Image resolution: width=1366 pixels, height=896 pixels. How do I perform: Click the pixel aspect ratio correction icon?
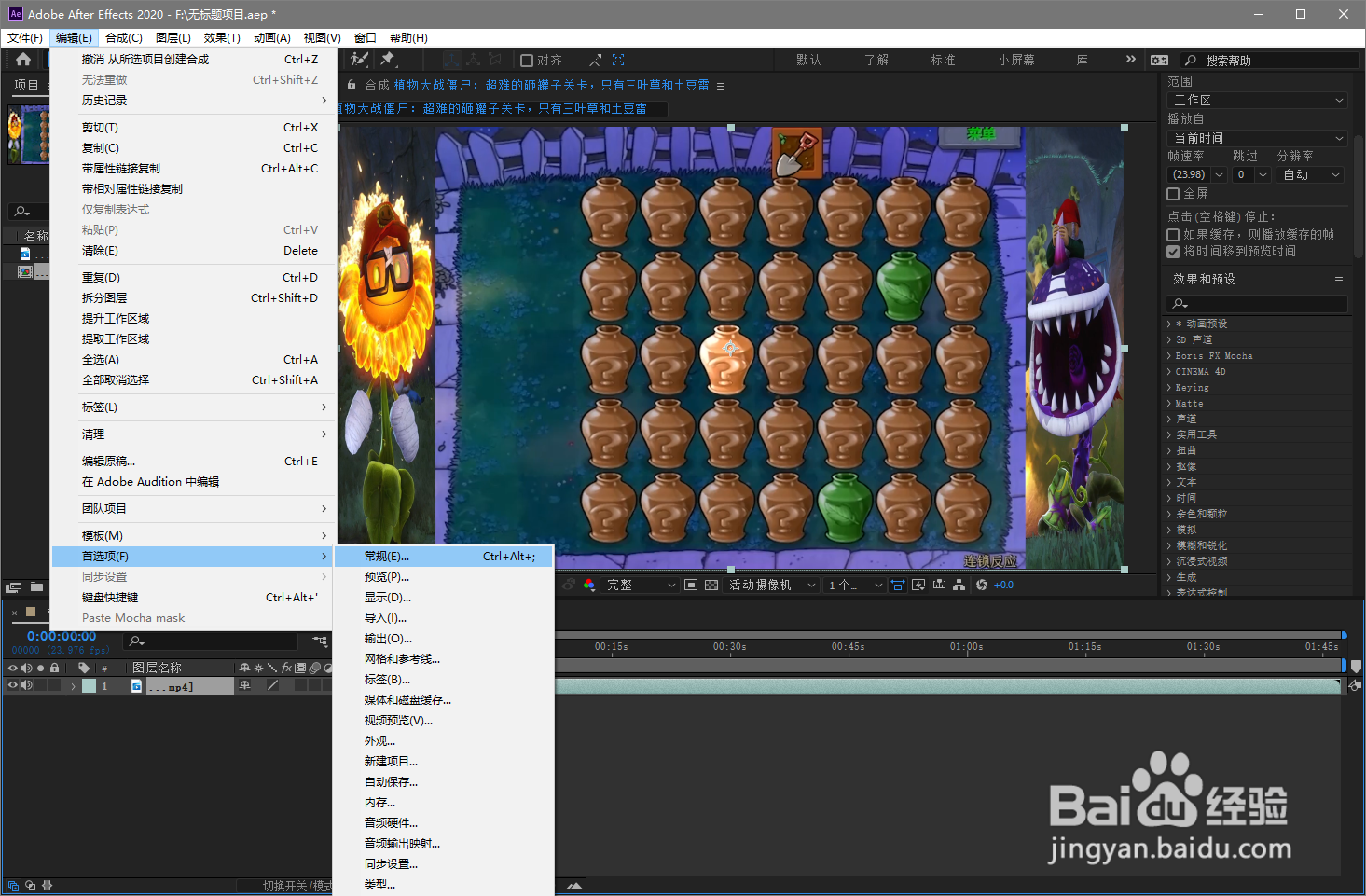(898, 585)
